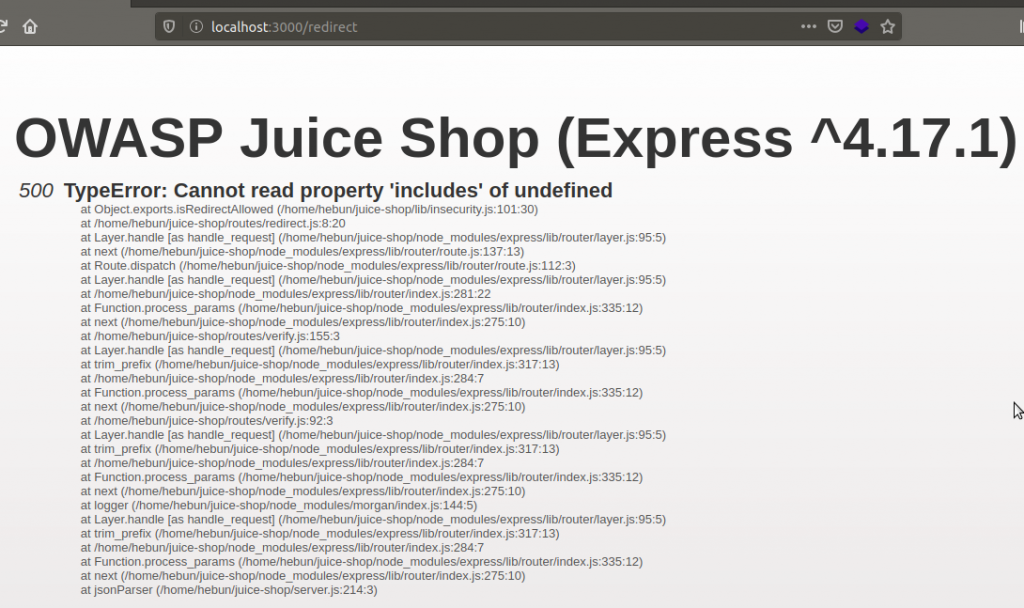This screenshot has height=608, width=1024.
Task: Bookmark this page with the star icon
Action: (888, 27)
